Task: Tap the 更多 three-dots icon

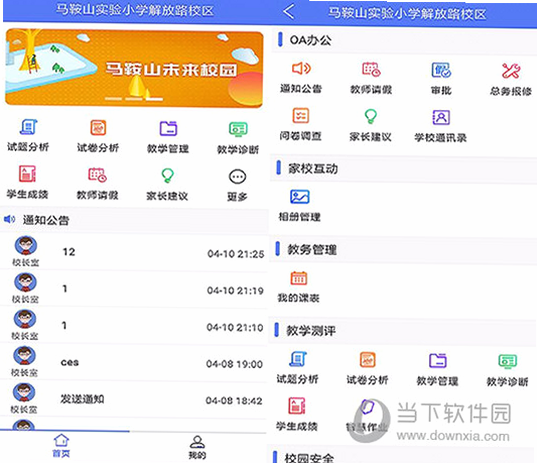Action: coord(237,177)
